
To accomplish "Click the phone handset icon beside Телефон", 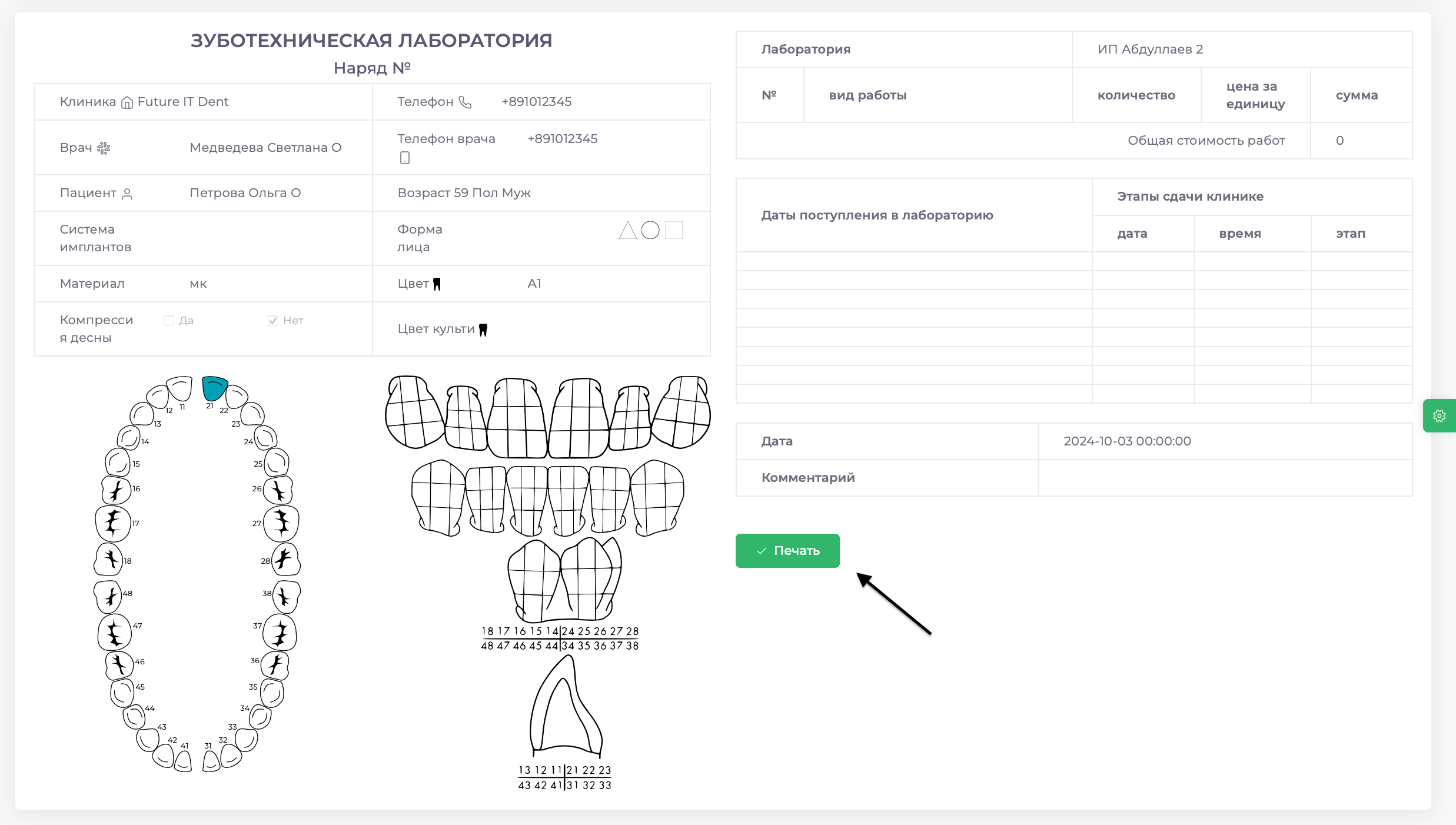I will [465, 102].
